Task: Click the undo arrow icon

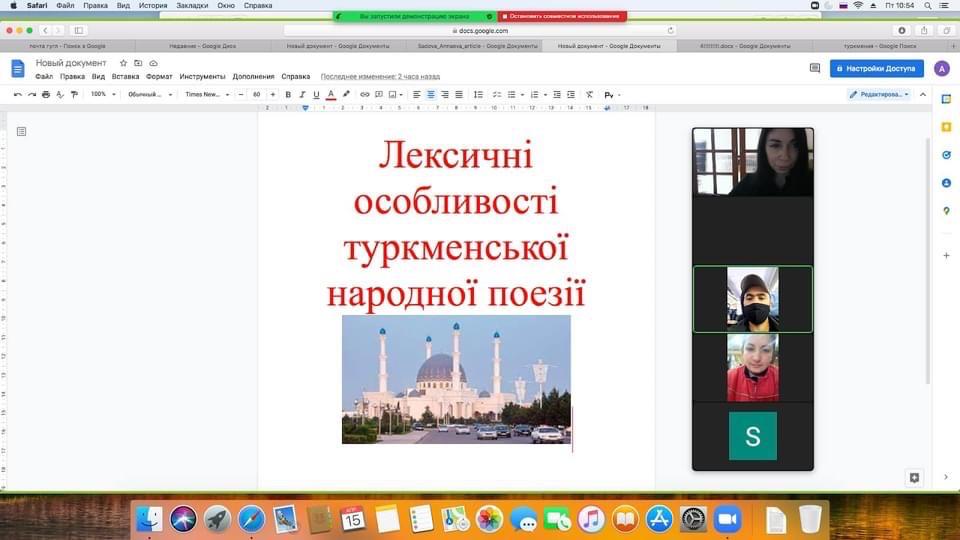Action: pos(18,94)
